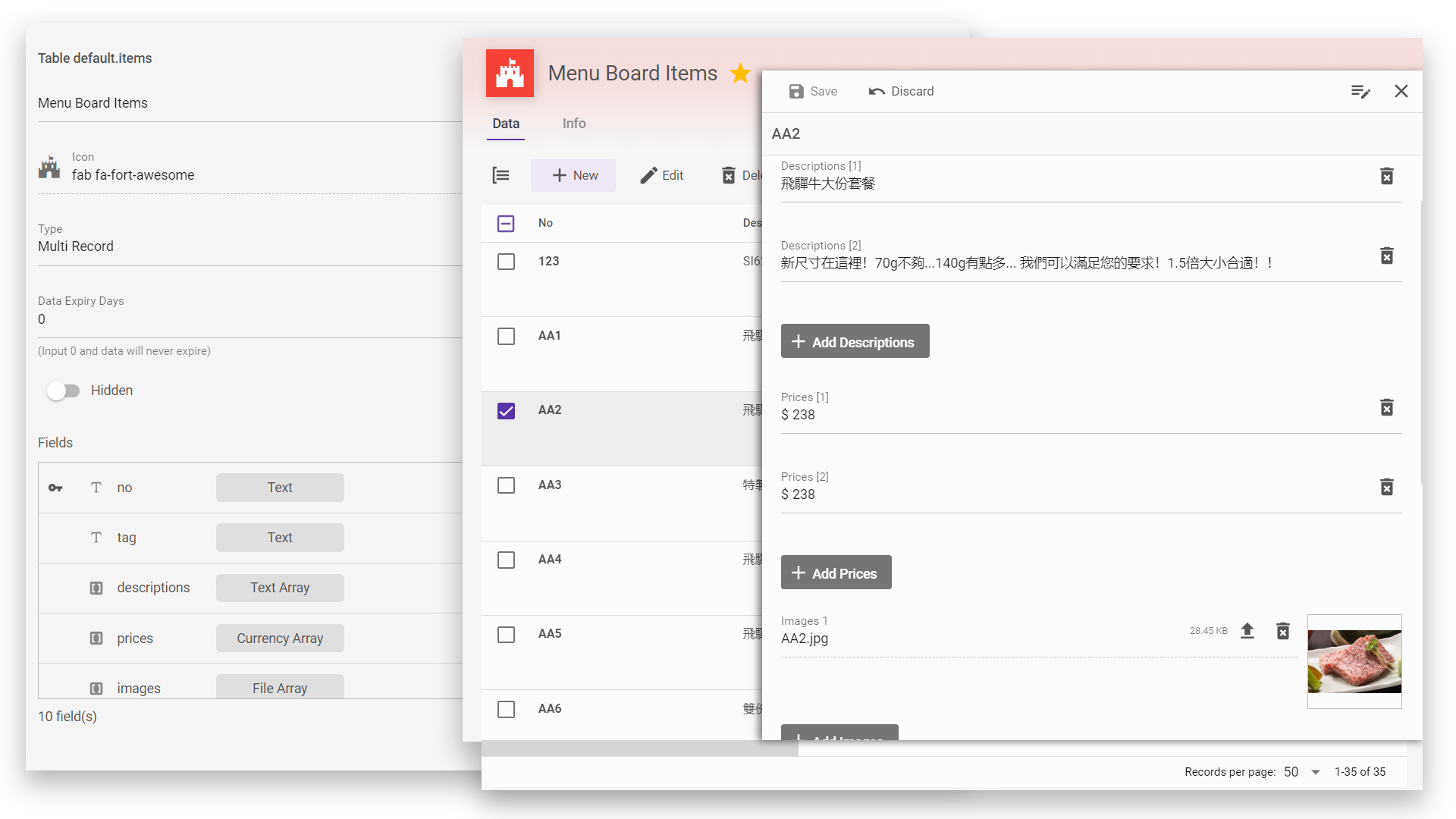Delete AA2.jpg image with trash icon
The height and width of the screenshot is (819, 1456).
[1282, 631]
